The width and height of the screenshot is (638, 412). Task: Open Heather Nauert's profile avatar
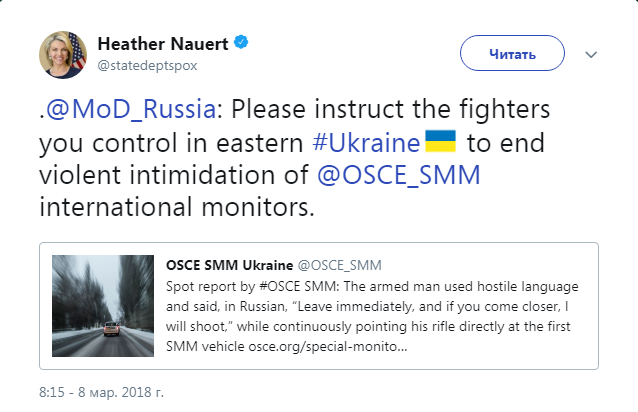(x=63, y=54)
